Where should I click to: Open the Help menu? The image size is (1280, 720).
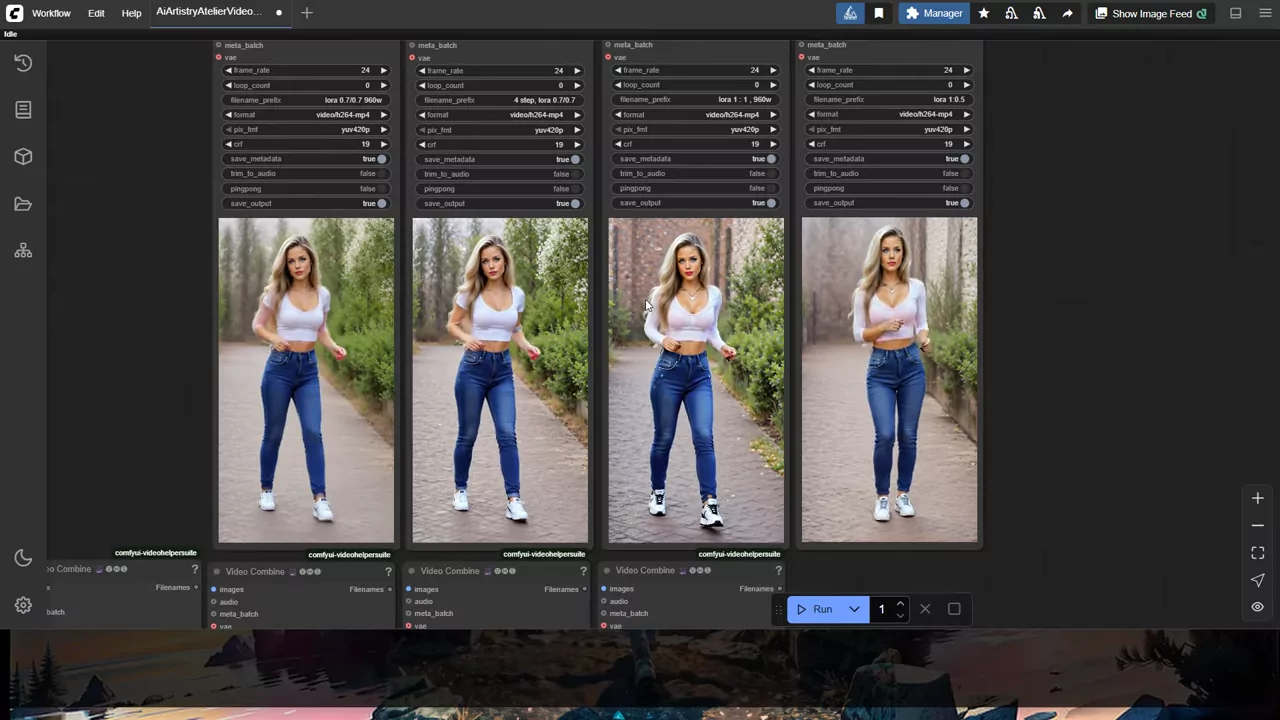coord(131,13)
